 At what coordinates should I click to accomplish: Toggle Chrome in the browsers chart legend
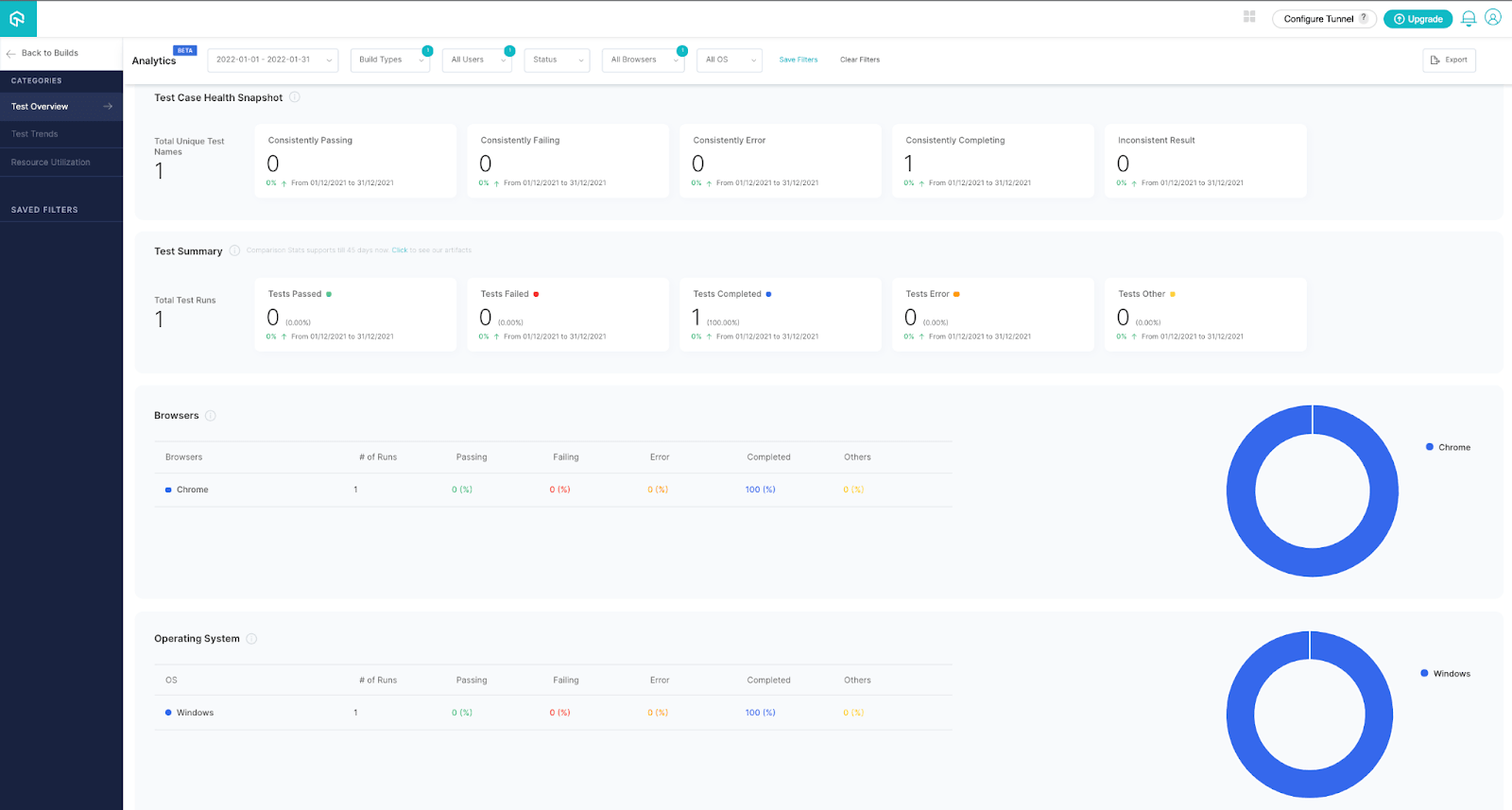click(x=1448, y=447)
